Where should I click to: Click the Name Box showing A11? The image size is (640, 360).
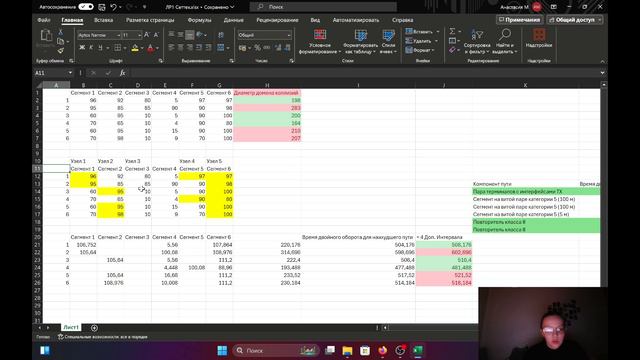point(53,73)
